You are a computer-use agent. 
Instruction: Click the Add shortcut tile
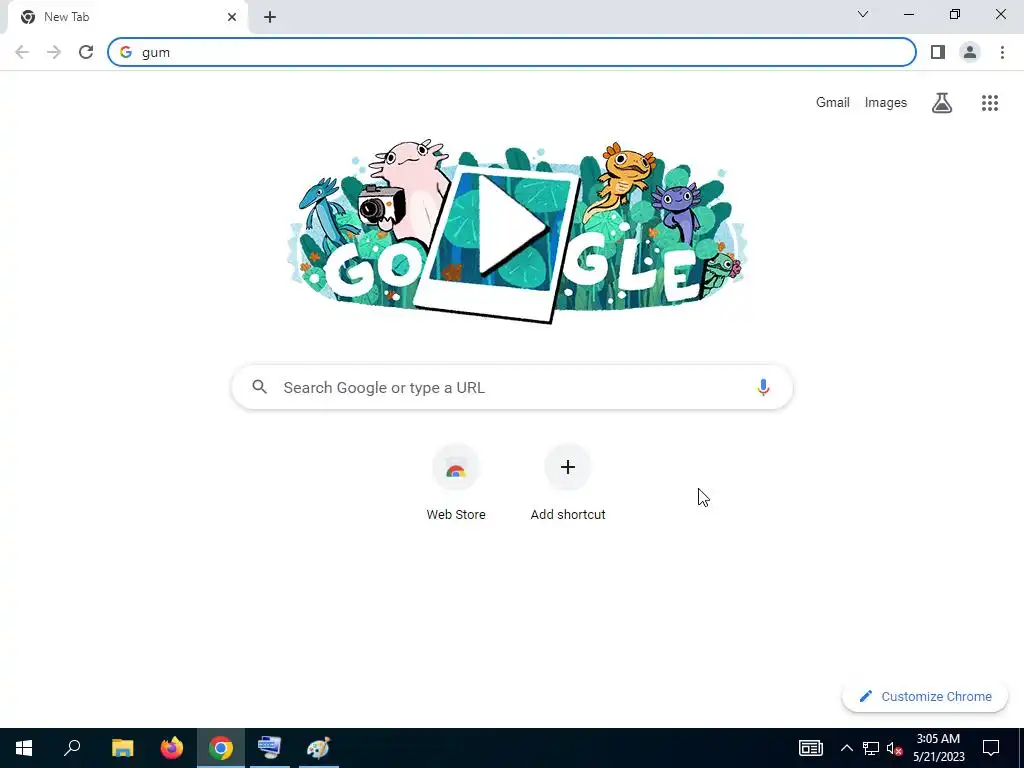pyautogui.click(x=568, y=483)
